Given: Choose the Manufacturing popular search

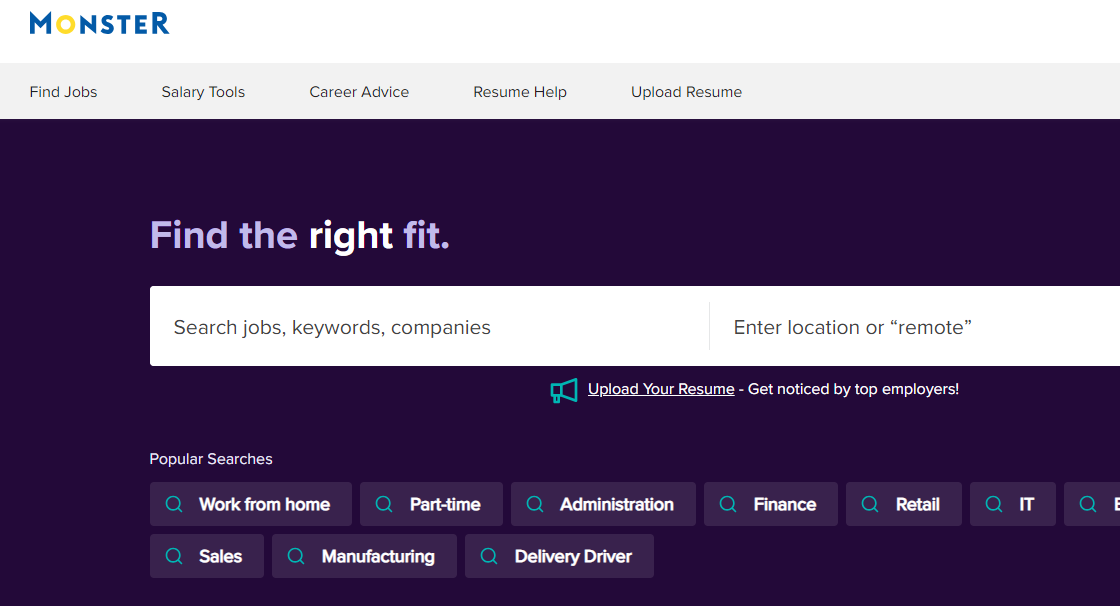Looking at the screenshot, I should point(364,556).
